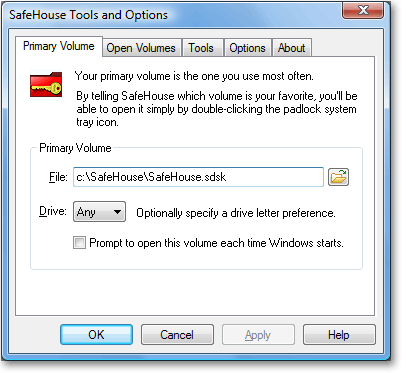The height and width of the screenshot is (373, 406).
Task: Switch to the Open Volumes tab
Action: (141, 48)
